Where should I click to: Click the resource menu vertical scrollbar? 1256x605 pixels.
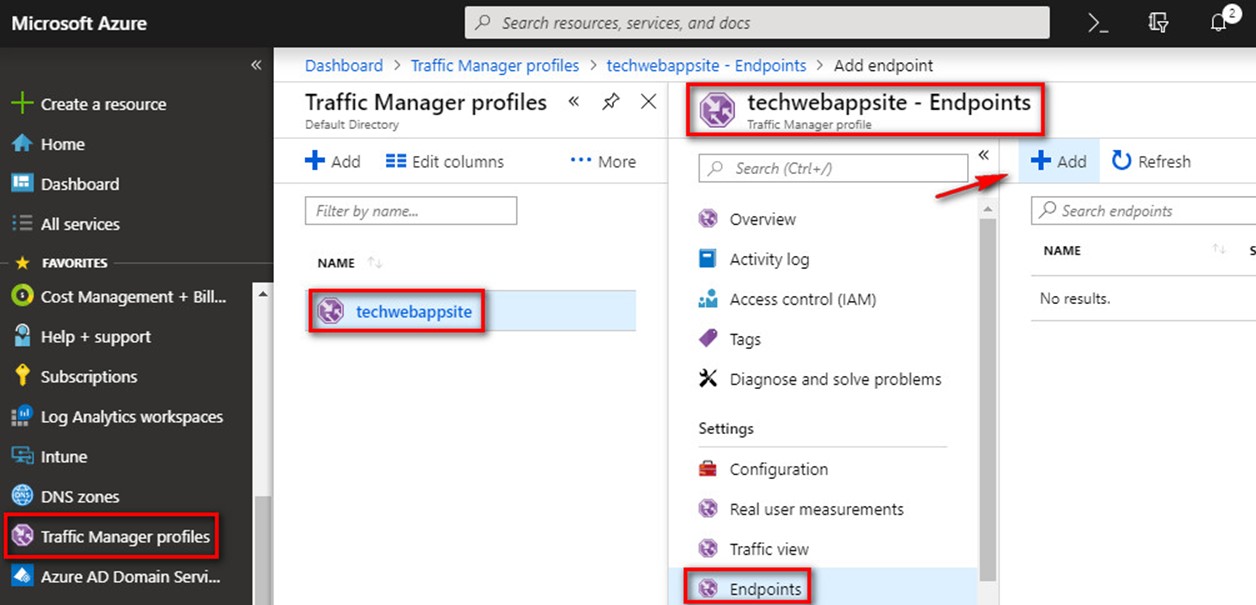(988, 400)
